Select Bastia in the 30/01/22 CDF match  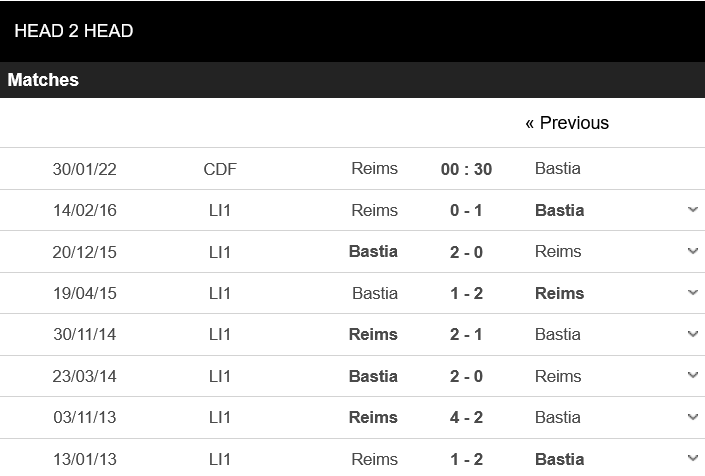tap(558, 168)
